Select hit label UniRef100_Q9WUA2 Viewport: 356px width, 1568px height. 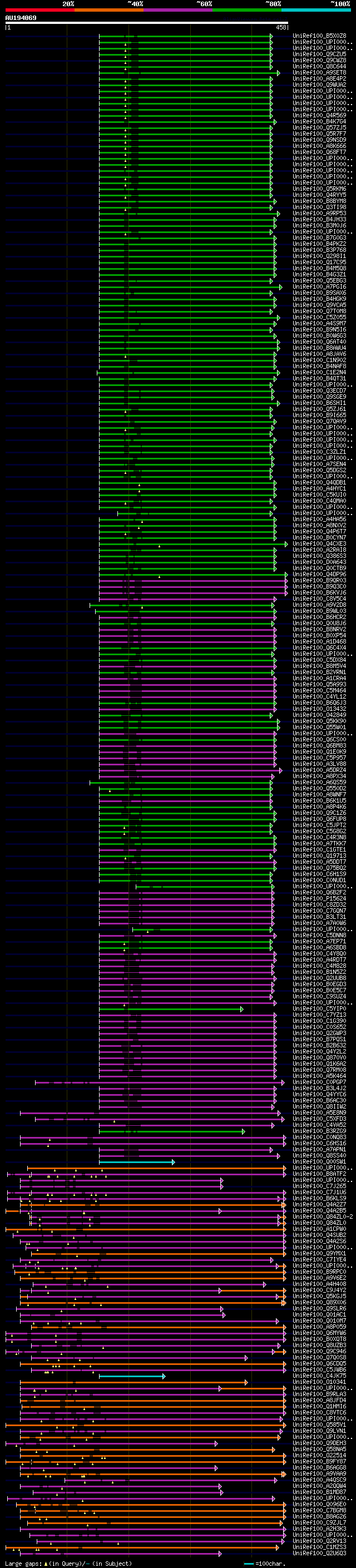coord(319,85)
